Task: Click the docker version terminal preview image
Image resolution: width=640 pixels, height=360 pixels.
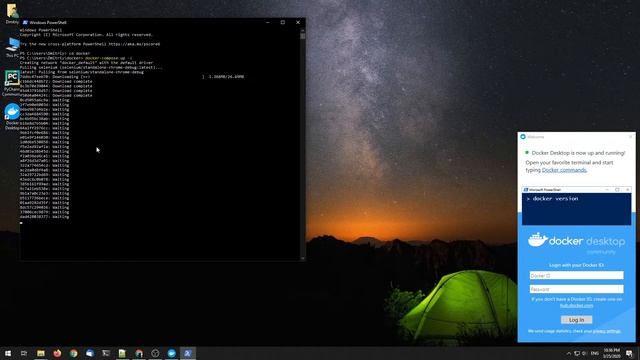Action: pos(576,206)
